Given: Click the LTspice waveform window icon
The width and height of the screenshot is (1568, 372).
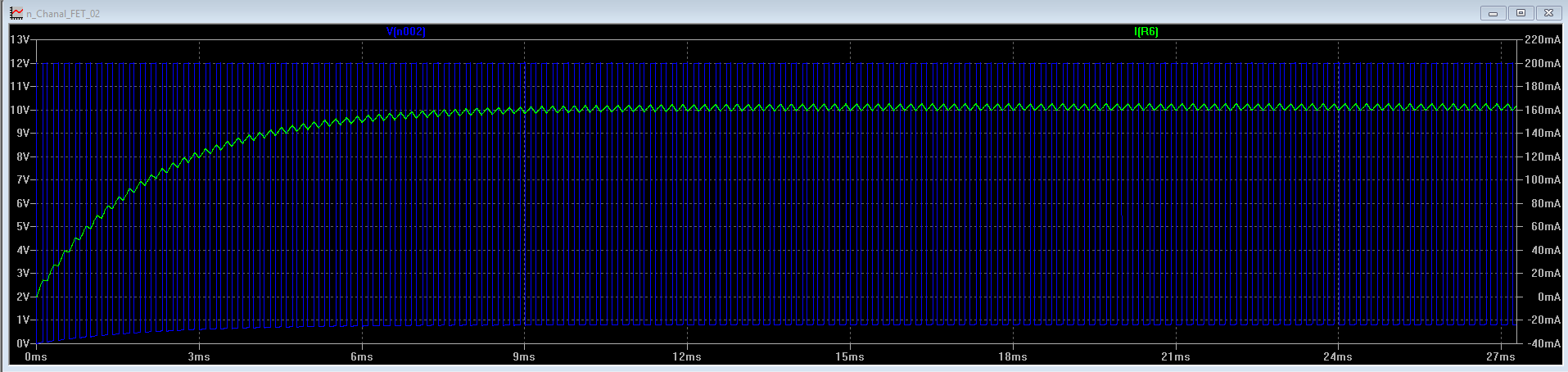Looking at the screenshot, I should [x=16, y=13].
